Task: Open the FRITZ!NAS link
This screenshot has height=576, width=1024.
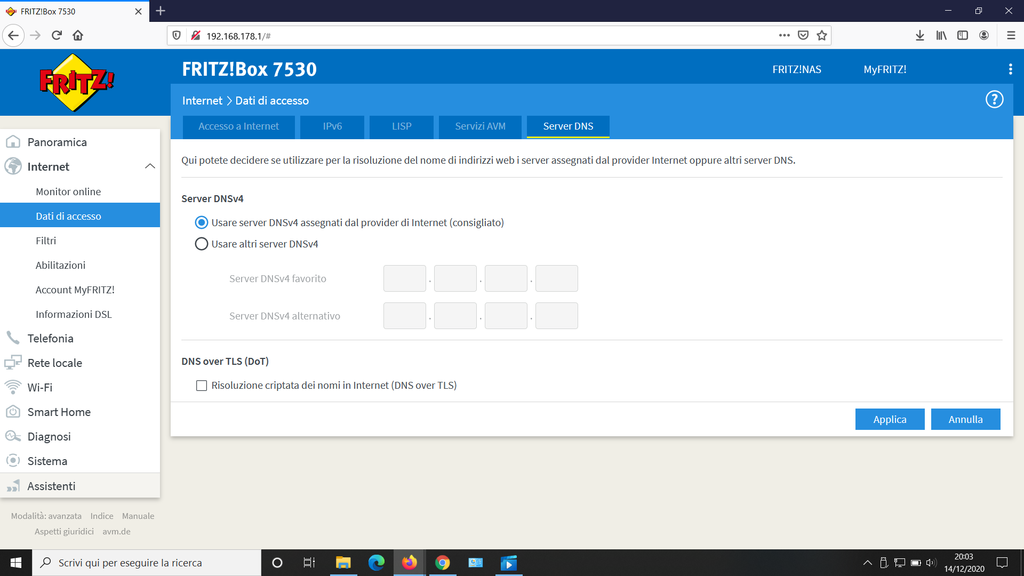Action: coord(797,69)
